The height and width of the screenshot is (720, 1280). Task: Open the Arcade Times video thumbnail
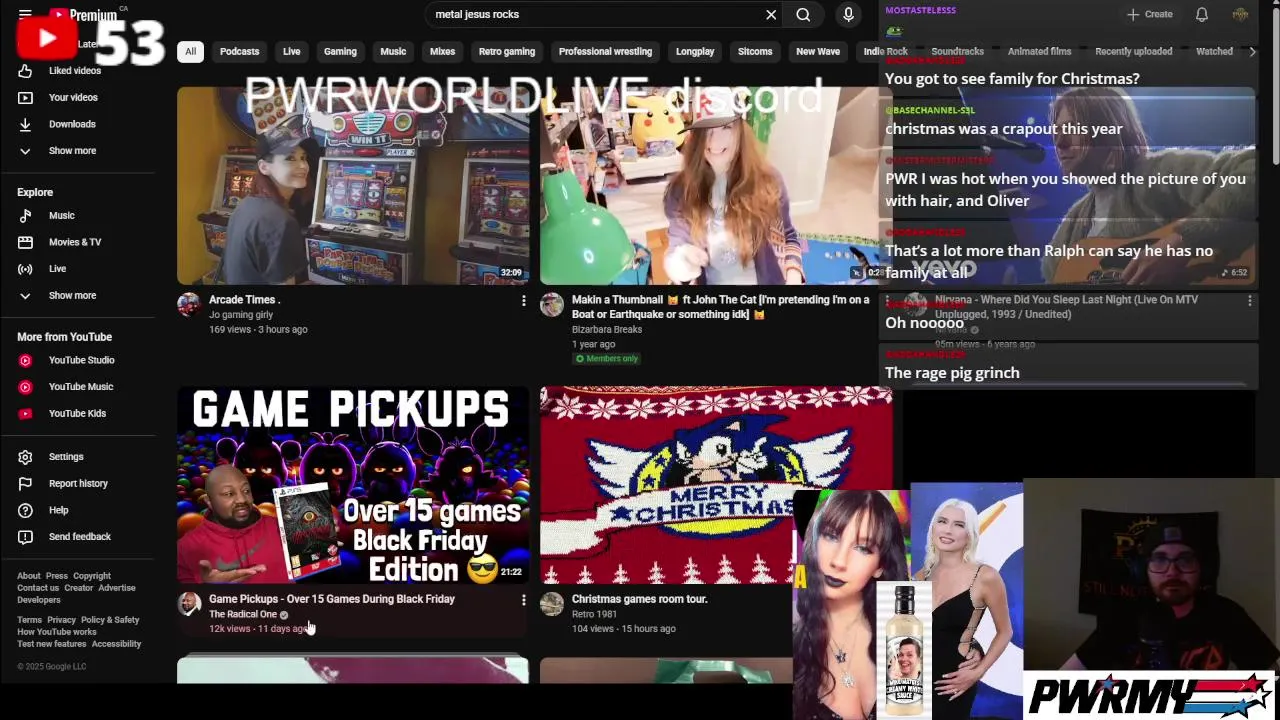point(353,186)
